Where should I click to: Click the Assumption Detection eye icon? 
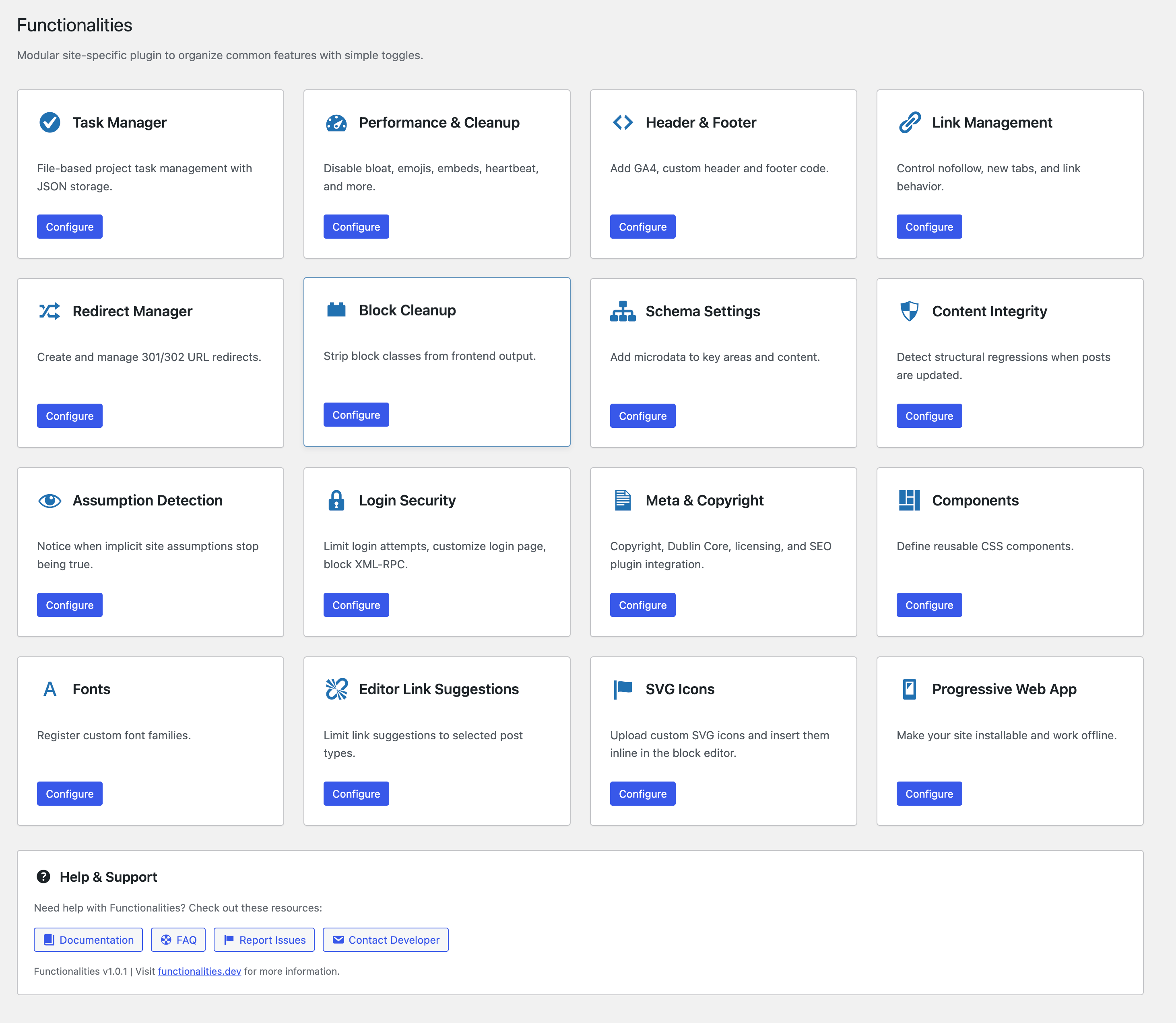point(50,501)
